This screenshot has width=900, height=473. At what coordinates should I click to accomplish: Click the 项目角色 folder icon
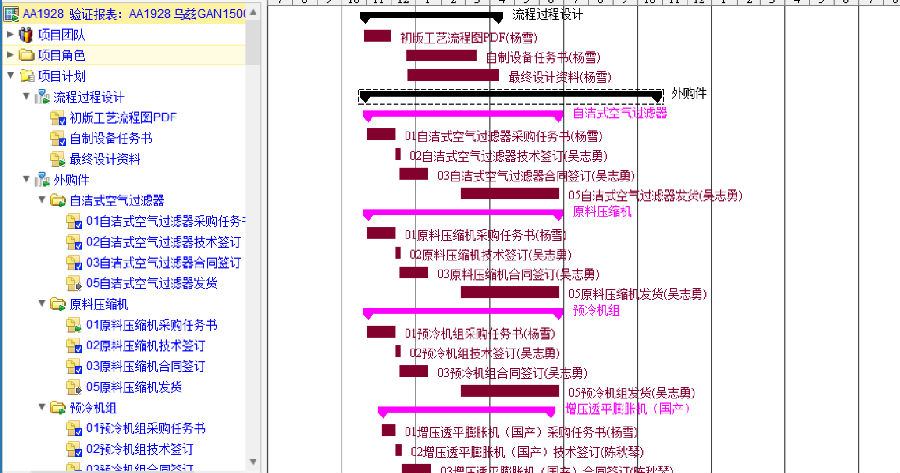click(26, 55)
